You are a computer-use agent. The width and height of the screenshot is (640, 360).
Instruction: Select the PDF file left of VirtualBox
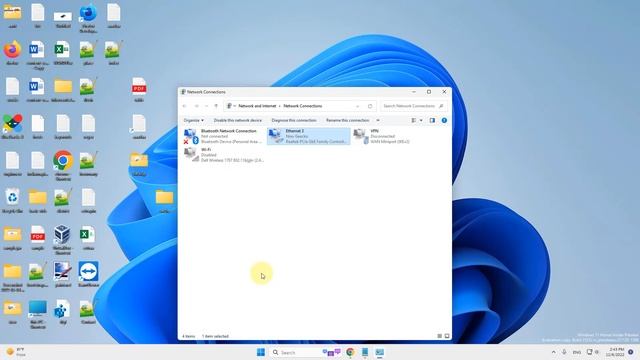click(38, 238)
